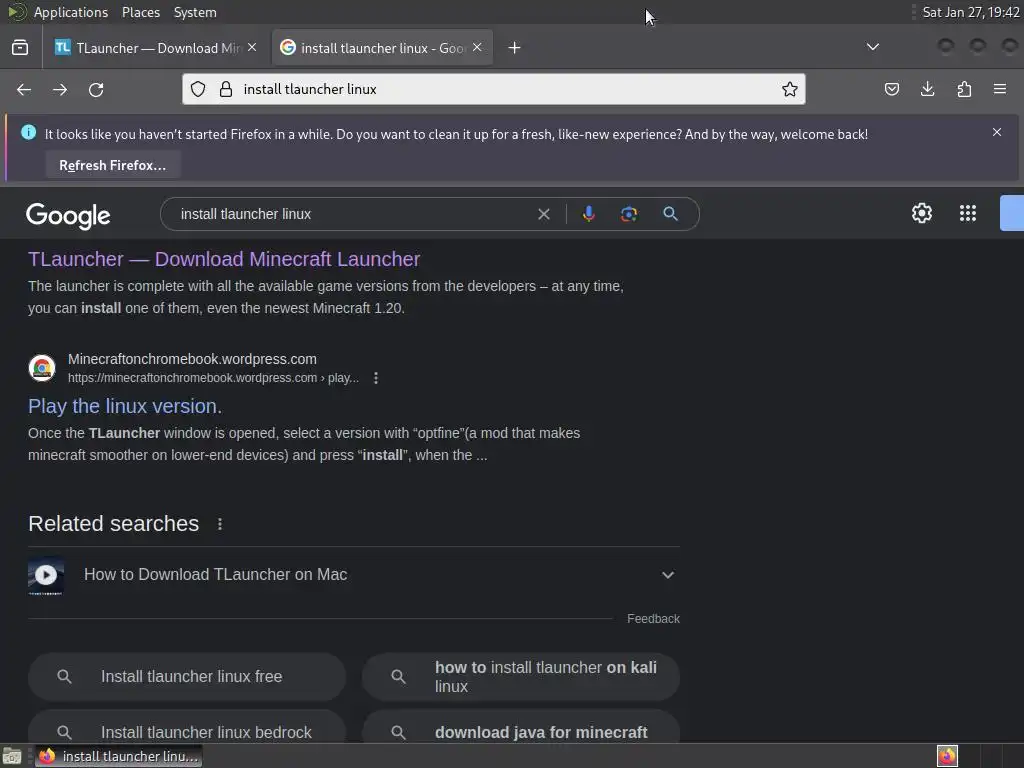Go forward to the next page

[60, 89]
